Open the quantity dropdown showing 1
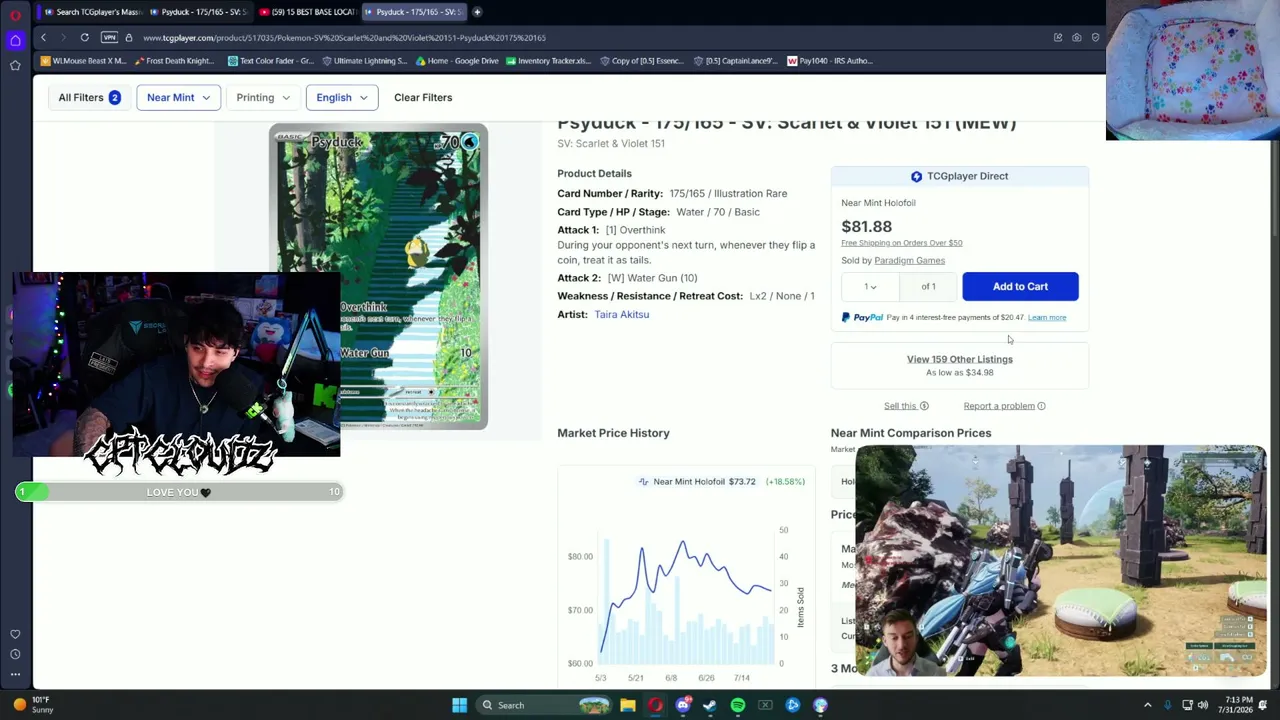This screenshot has width=1280, height=720. tap(871, 287)
